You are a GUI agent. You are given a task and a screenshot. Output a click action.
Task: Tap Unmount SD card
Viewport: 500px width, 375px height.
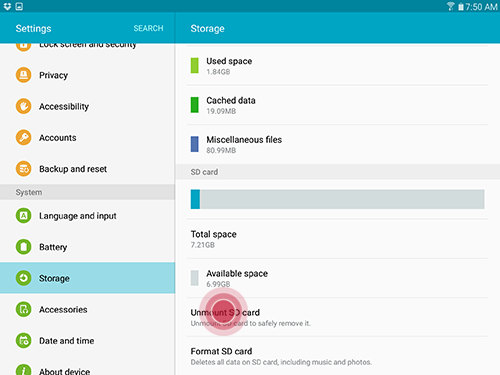pyautogui.click(x=338, y=317)
